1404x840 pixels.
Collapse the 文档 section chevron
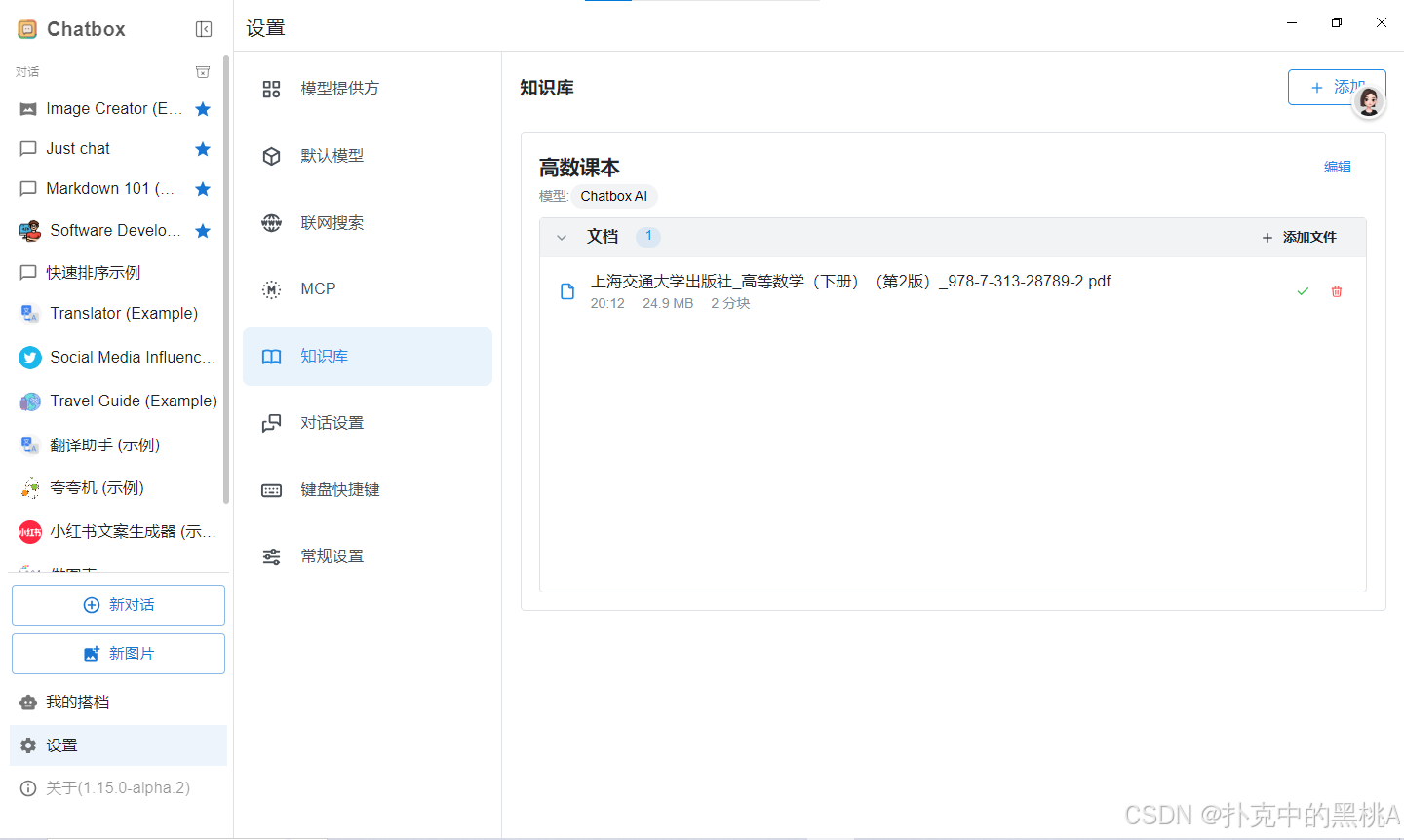[562, 237]
